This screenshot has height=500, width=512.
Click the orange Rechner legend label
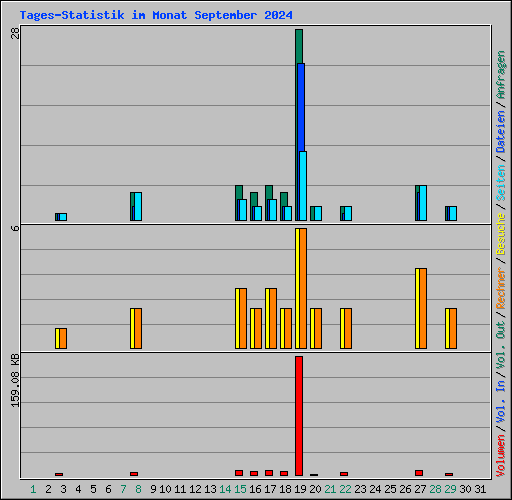[500, 288]
